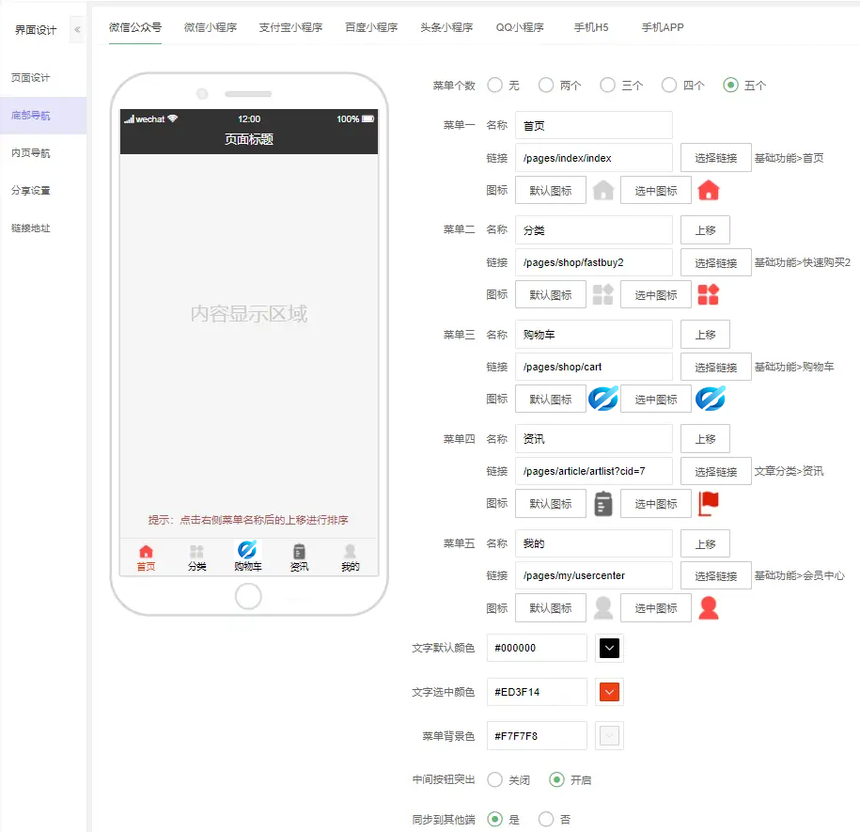Screen dimensions: 860x832
Task: Select 五个 for menu count
Action: [x=731, y=85]
